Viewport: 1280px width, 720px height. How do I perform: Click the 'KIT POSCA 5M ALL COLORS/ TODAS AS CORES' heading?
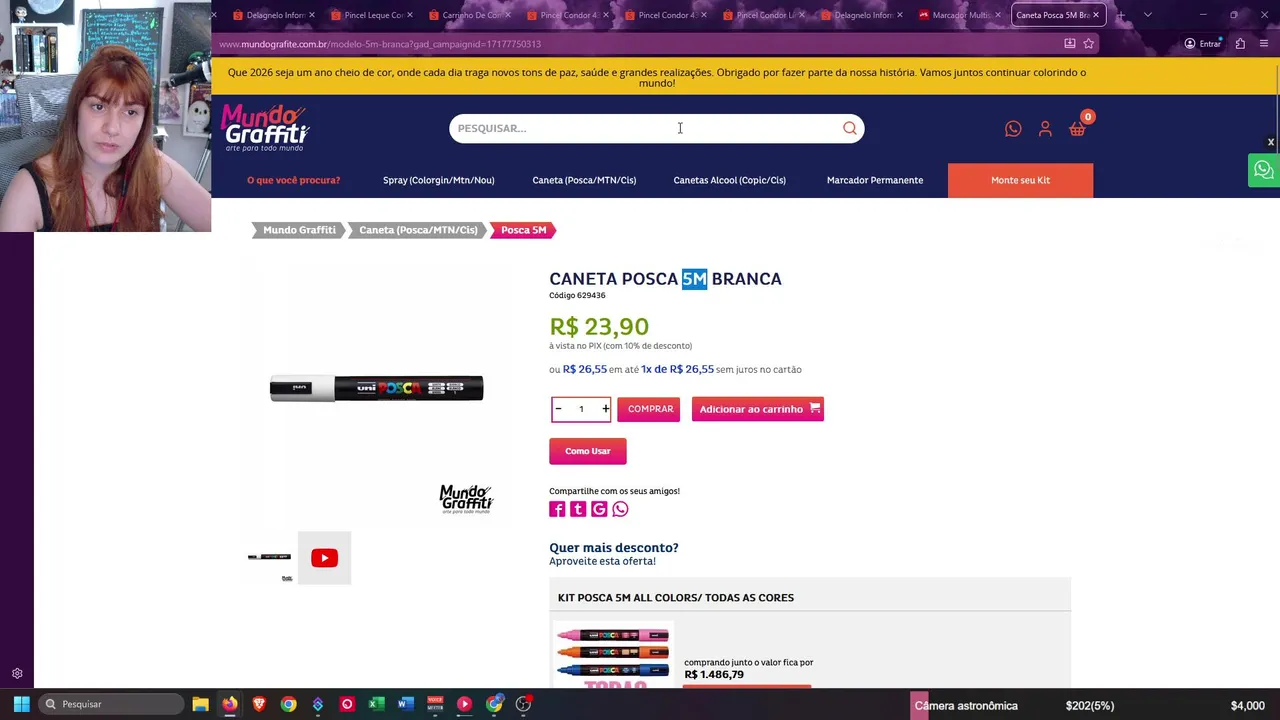click(x=676, y=598)
